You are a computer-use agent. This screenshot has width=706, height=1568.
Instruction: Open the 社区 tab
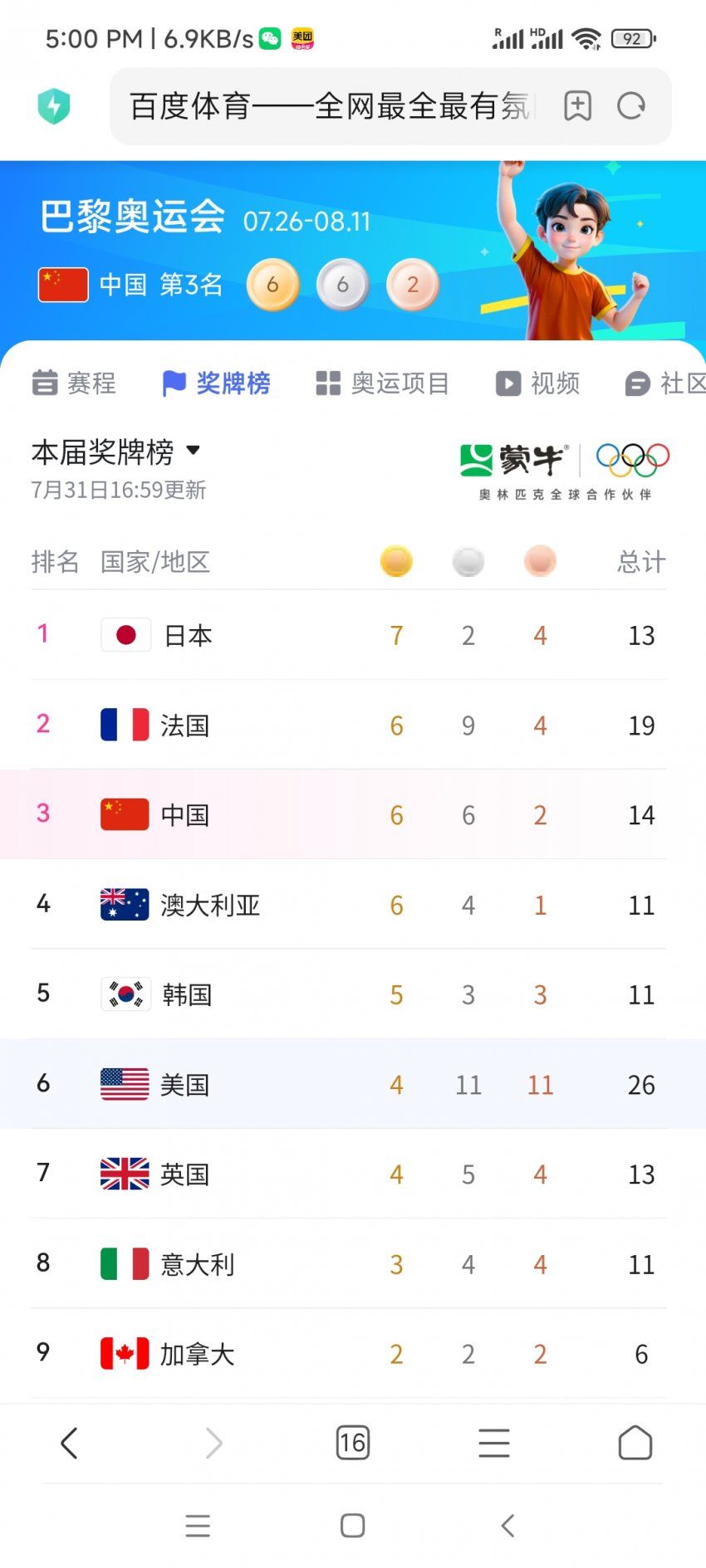pos(665,383)
